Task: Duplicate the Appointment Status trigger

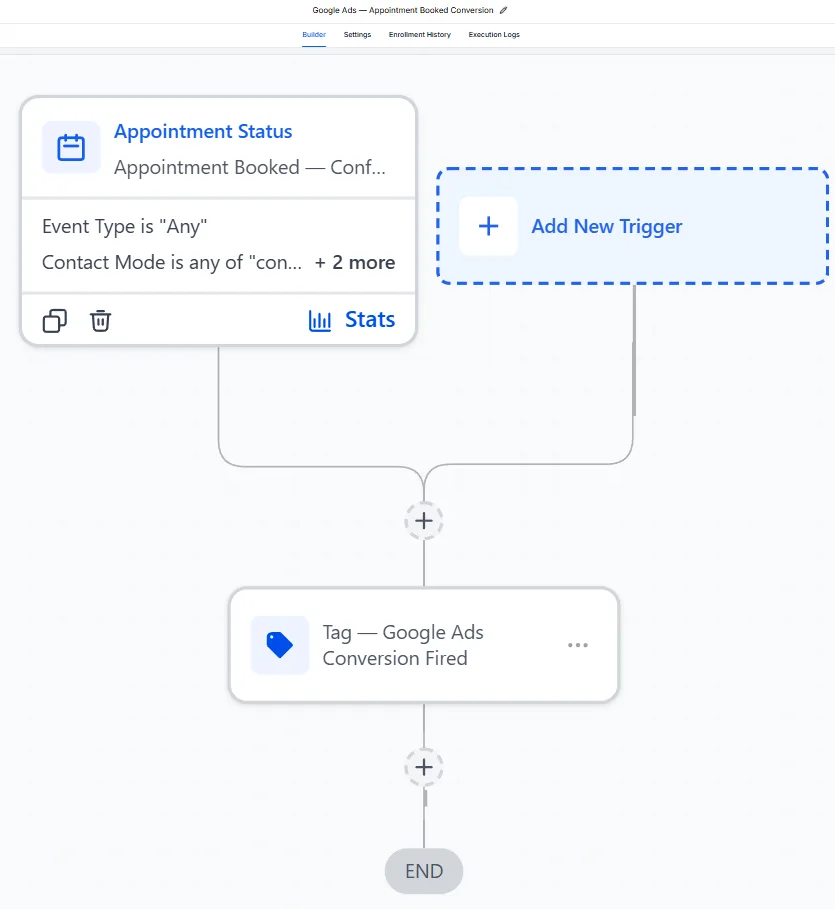Action: [55, 321]
